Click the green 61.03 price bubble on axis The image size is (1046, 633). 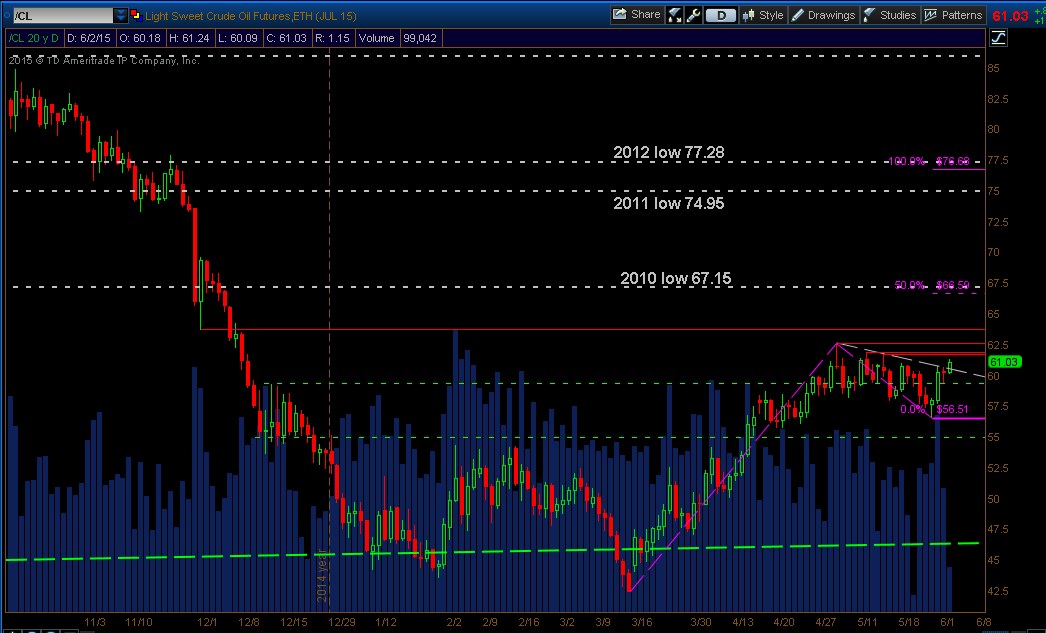[x=1004, y=362]
